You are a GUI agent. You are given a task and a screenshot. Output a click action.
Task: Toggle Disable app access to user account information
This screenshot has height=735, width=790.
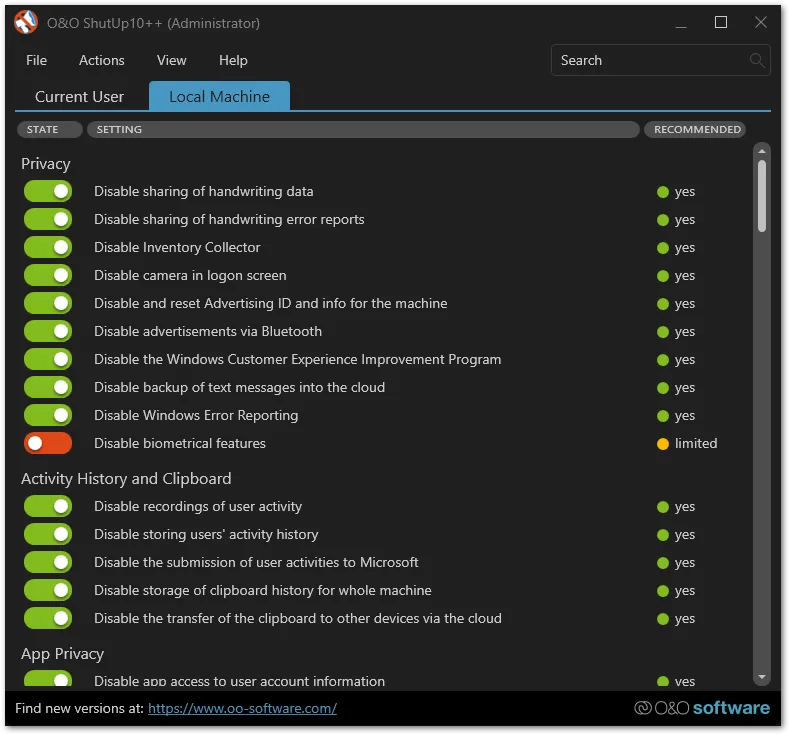[x=48, y=679]
